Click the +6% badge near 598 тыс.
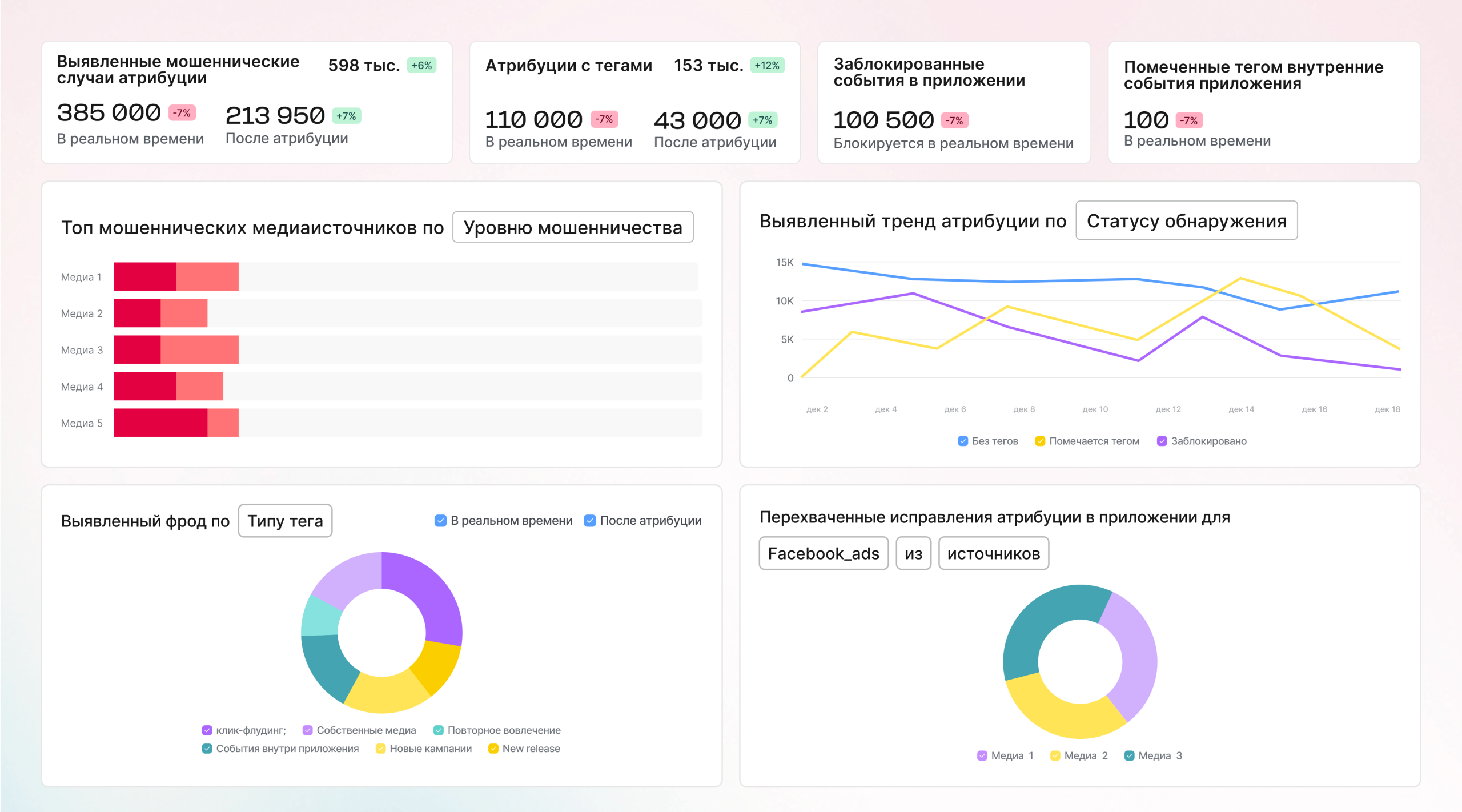 coord(421,66)
